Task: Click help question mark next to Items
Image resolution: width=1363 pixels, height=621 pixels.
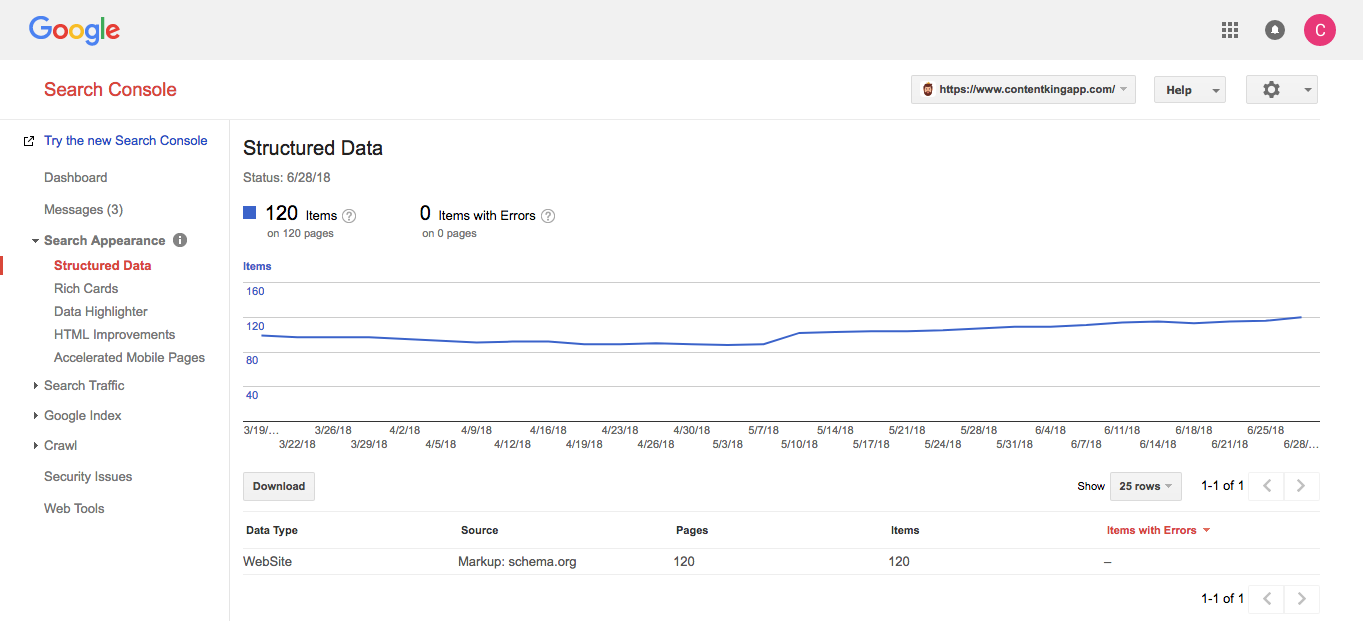Action: (x=349, y=216)
